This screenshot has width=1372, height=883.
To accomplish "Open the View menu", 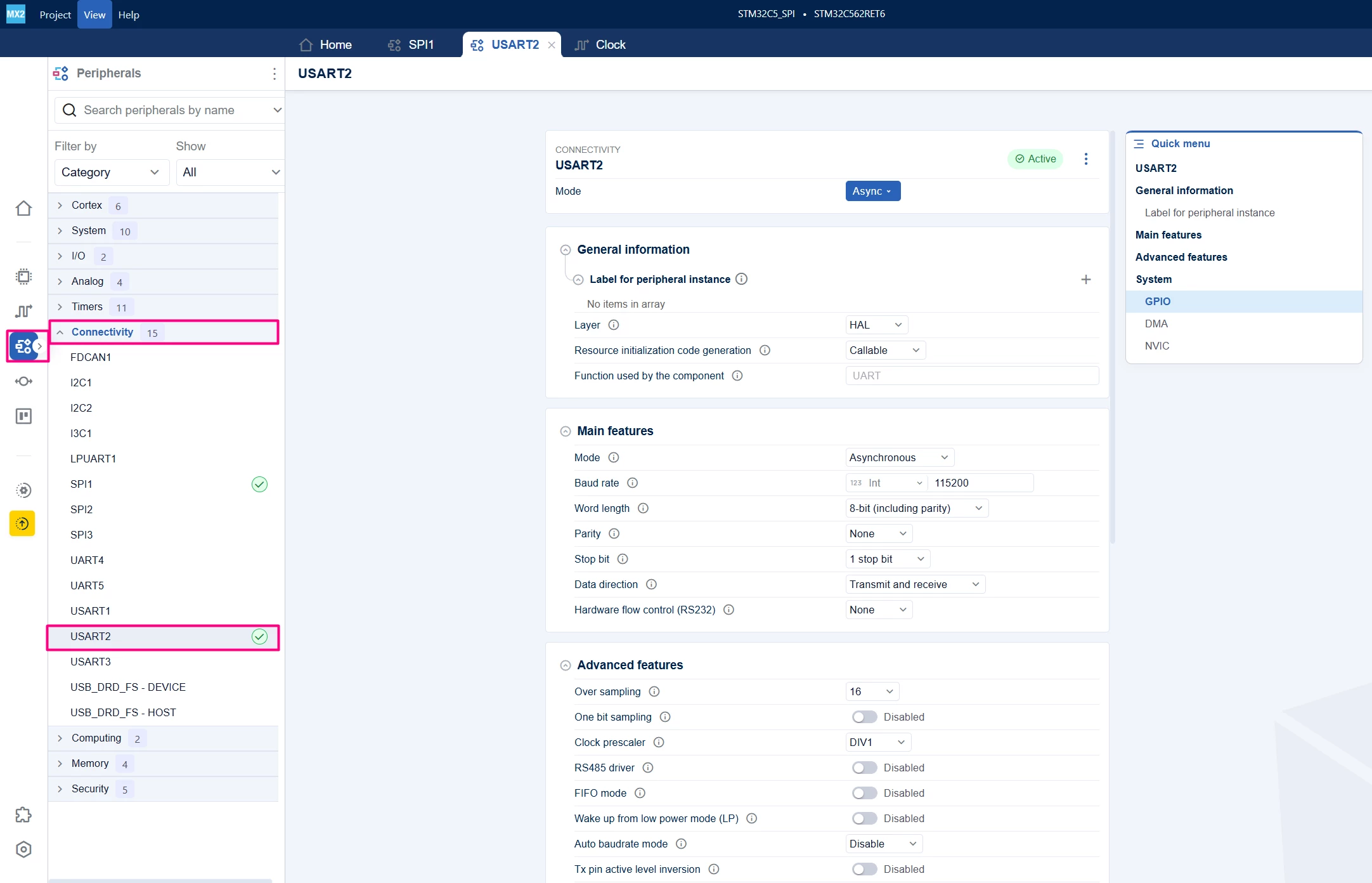I will pos(94,15).
